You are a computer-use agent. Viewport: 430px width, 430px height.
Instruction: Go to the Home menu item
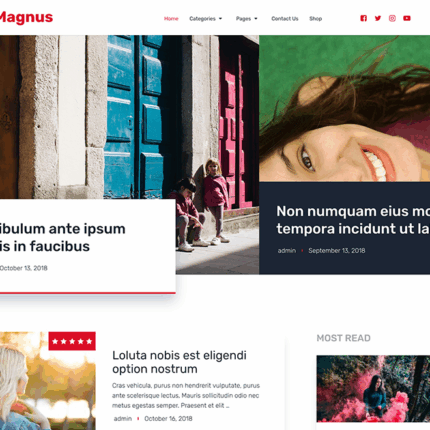tap(171, 19)
